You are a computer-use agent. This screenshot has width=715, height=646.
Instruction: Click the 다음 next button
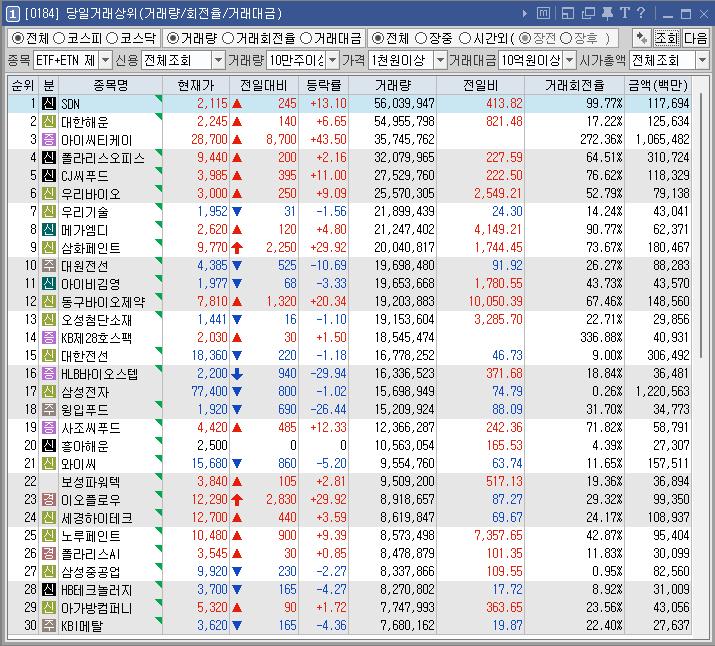coord(695,38)
